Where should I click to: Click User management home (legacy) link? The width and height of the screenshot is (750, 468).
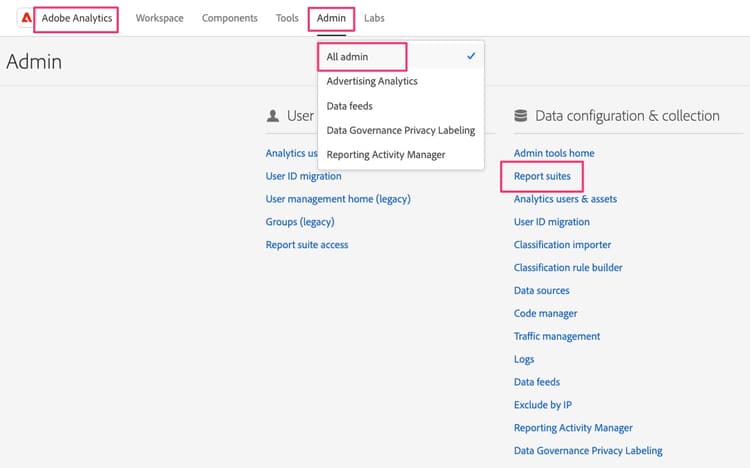[338, 199]
